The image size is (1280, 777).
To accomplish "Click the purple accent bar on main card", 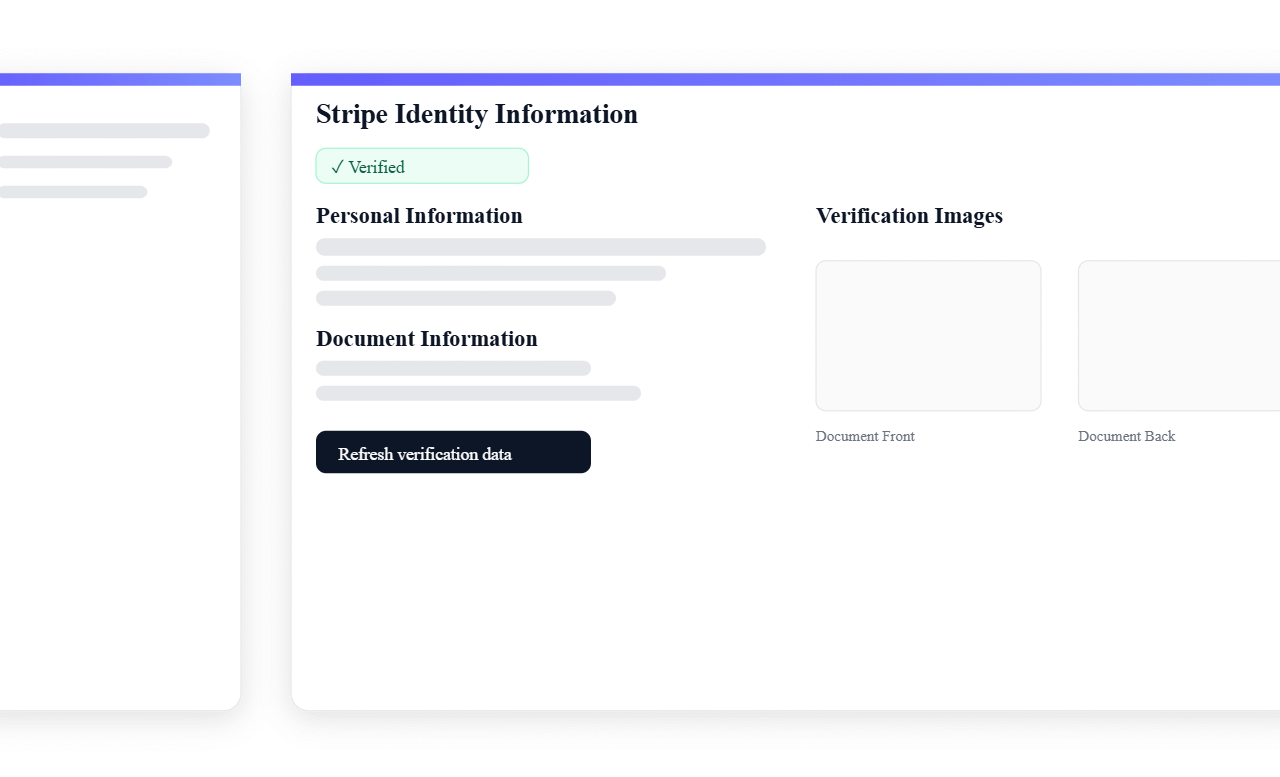I will pyautogui.click(x=786, y=76).
